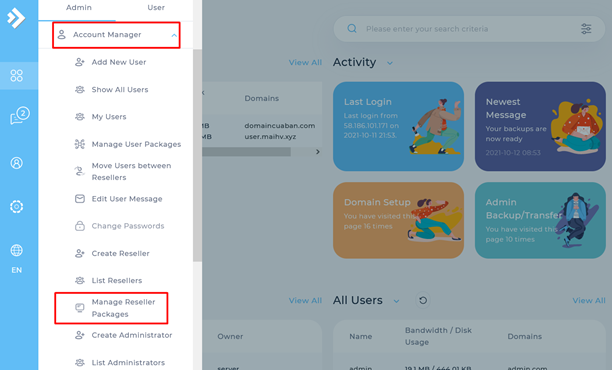This screenshot has width=612, height=370.
Task: Select Create Administrator entry
Action: (132, 335)
